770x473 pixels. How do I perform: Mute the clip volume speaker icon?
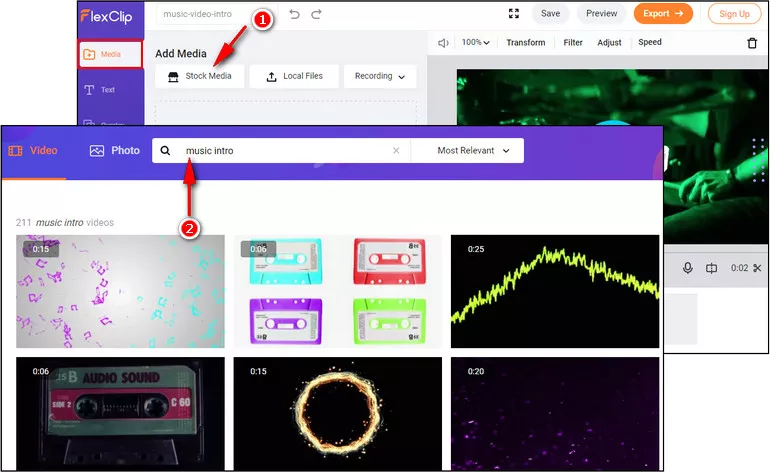tap(443, 43)
